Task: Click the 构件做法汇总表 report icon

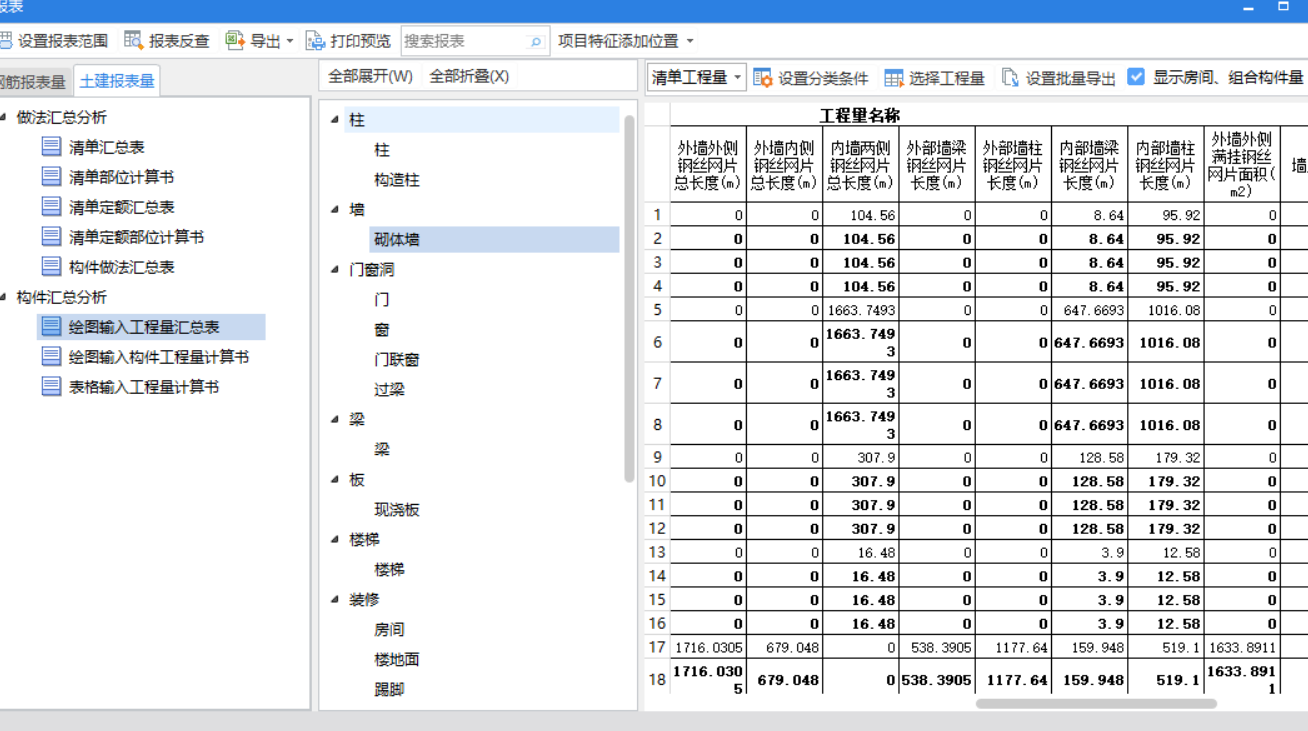Action: (52, 267)
